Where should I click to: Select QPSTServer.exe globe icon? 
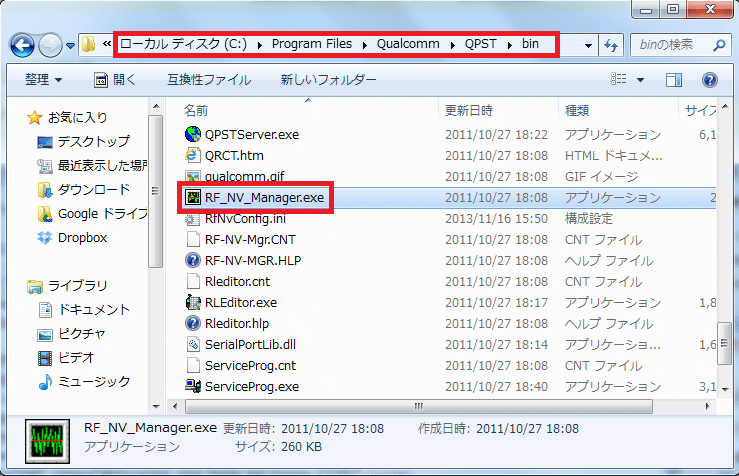coord(193,134)
